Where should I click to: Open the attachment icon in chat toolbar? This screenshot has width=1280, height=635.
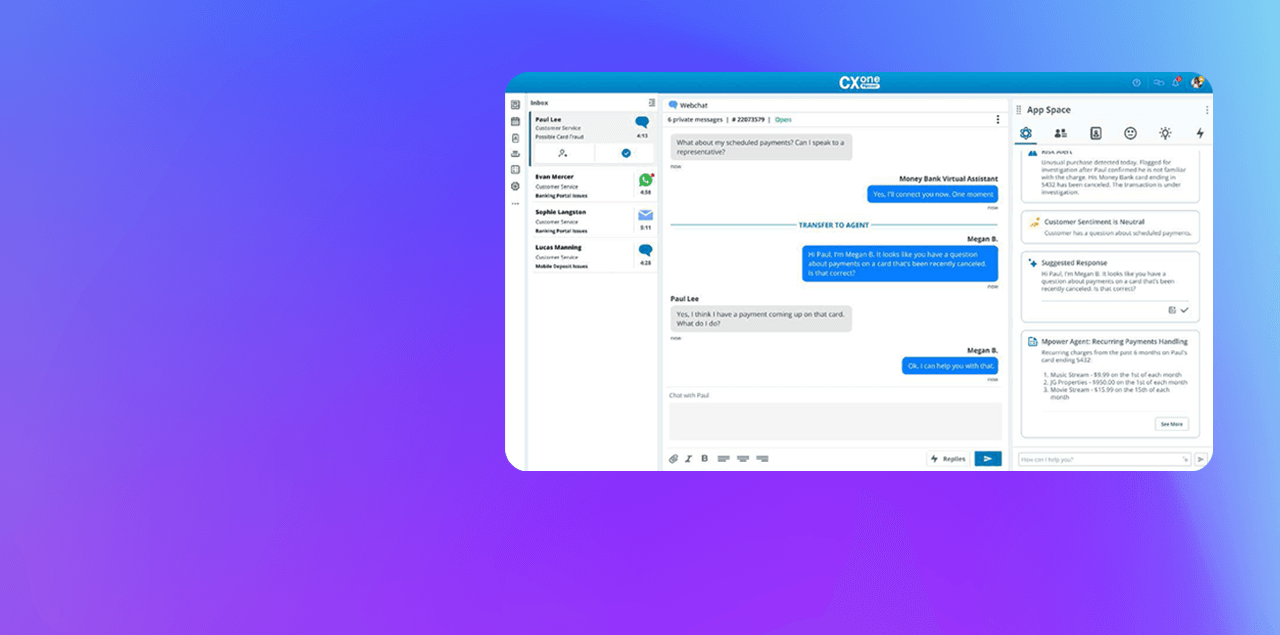673,458
